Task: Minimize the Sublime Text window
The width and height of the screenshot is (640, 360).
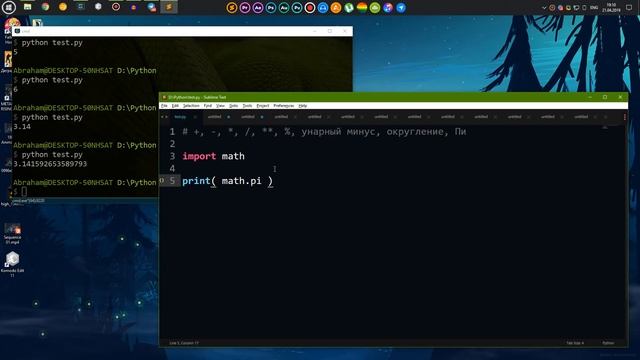Action: click(590, 97)
